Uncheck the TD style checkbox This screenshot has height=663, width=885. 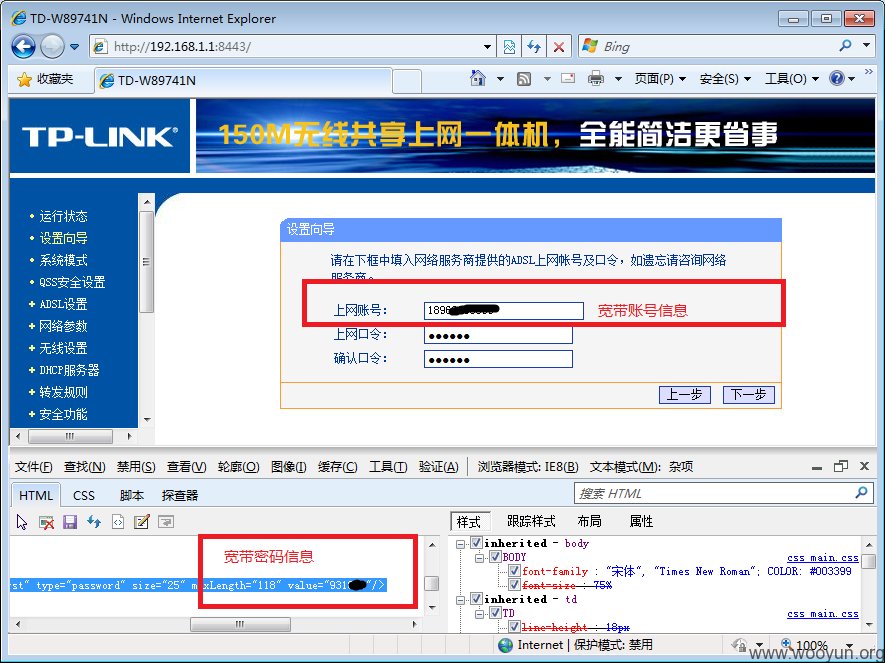[x=495, y=613]
